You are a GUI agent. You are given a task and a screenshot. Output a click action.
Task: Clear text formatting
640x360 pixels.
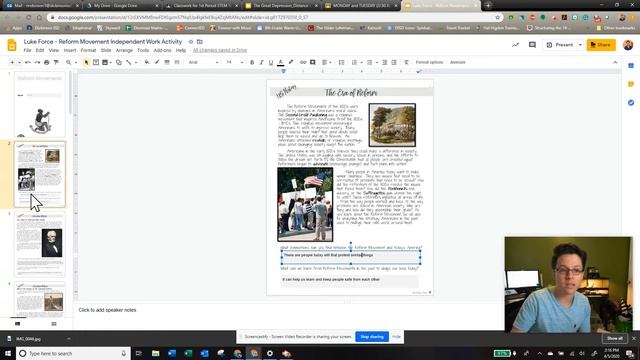tap(407, 62)
